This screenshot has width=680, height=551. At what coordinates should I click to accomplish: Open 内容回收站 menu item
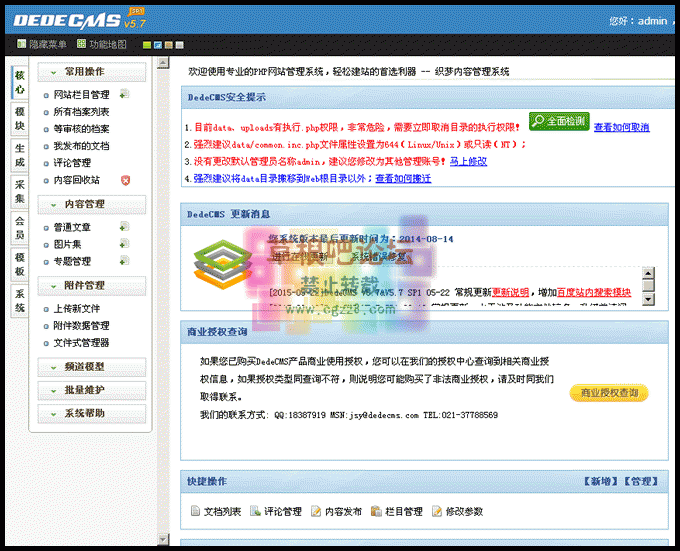[x=76, y=180]
